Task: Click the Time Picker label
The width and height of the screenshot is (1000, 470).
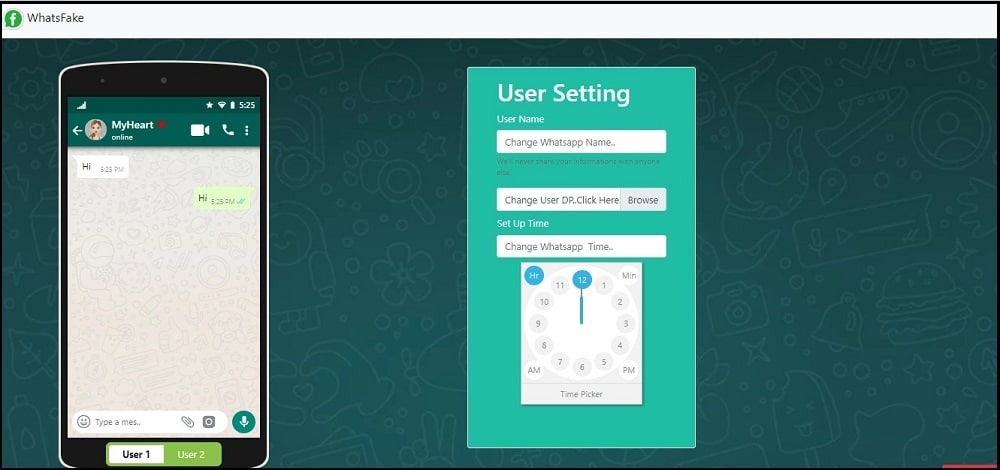Action: [582, 394]
